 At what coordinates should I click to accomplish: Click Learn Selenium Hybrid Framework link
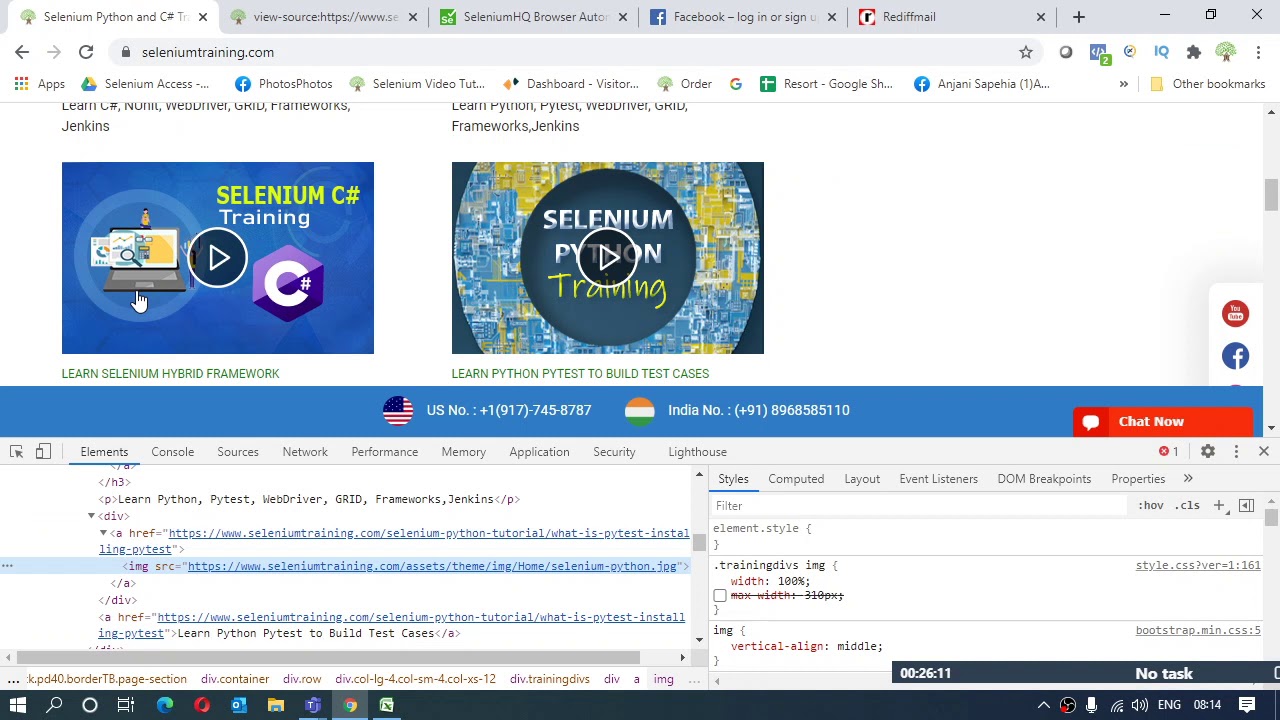pyautogui.click(x=170, y=374)
